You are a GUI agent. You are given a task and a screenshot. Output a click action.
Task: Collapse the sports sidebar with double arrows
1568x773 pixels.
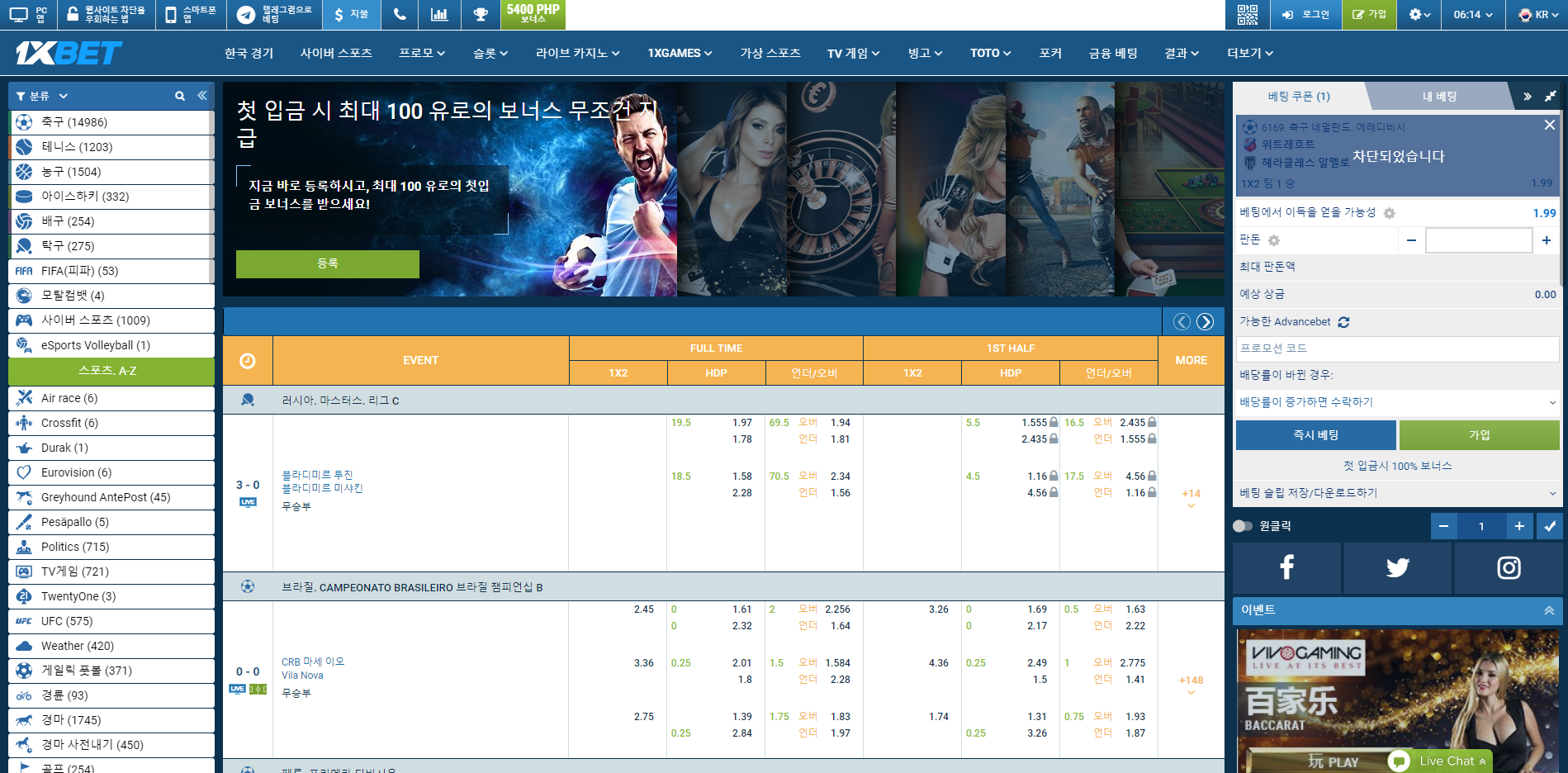click(x=202, y=96)
